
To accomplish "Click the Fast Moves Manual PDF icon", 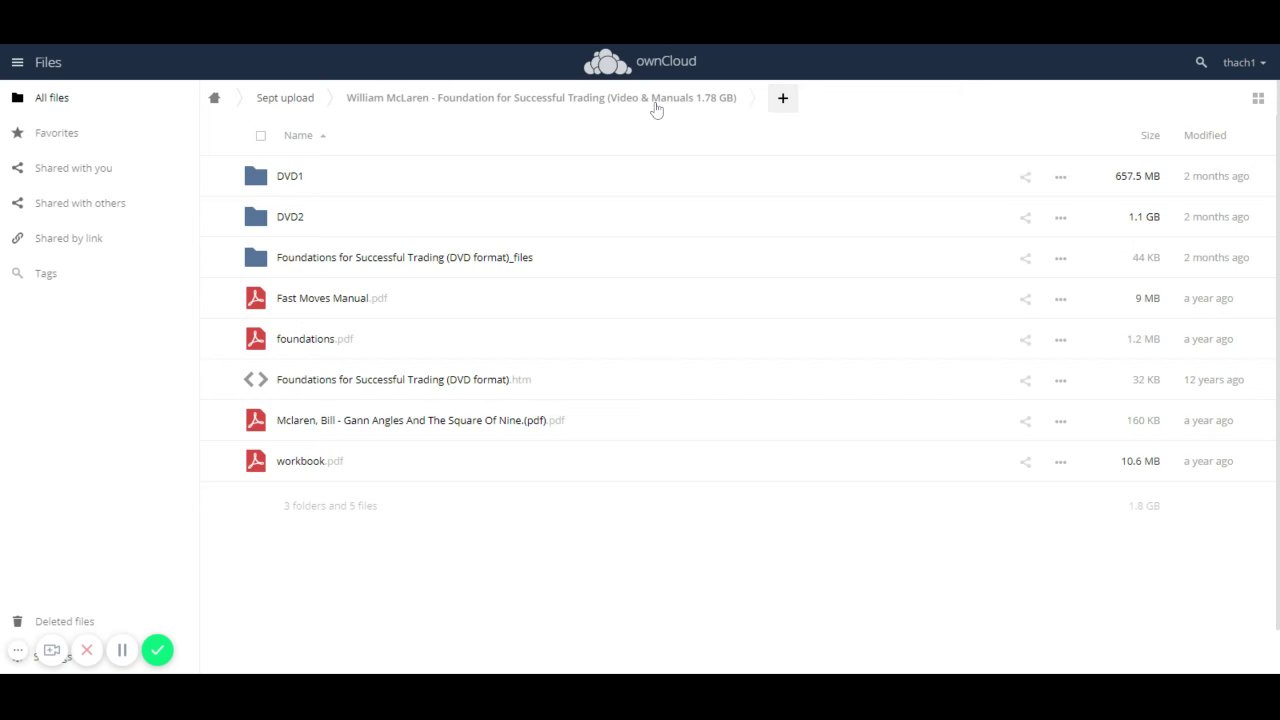I will pos(256,298).
